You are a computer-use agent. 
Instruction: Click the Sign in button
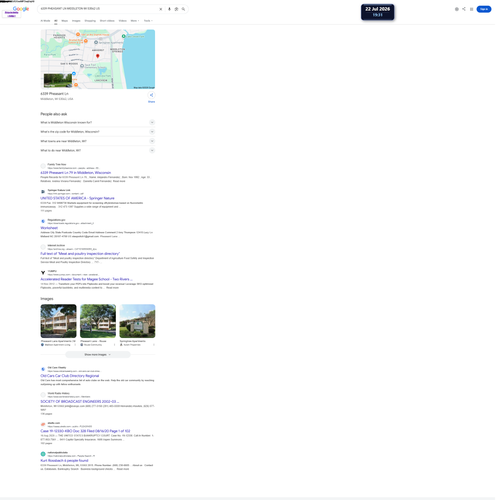484,9
